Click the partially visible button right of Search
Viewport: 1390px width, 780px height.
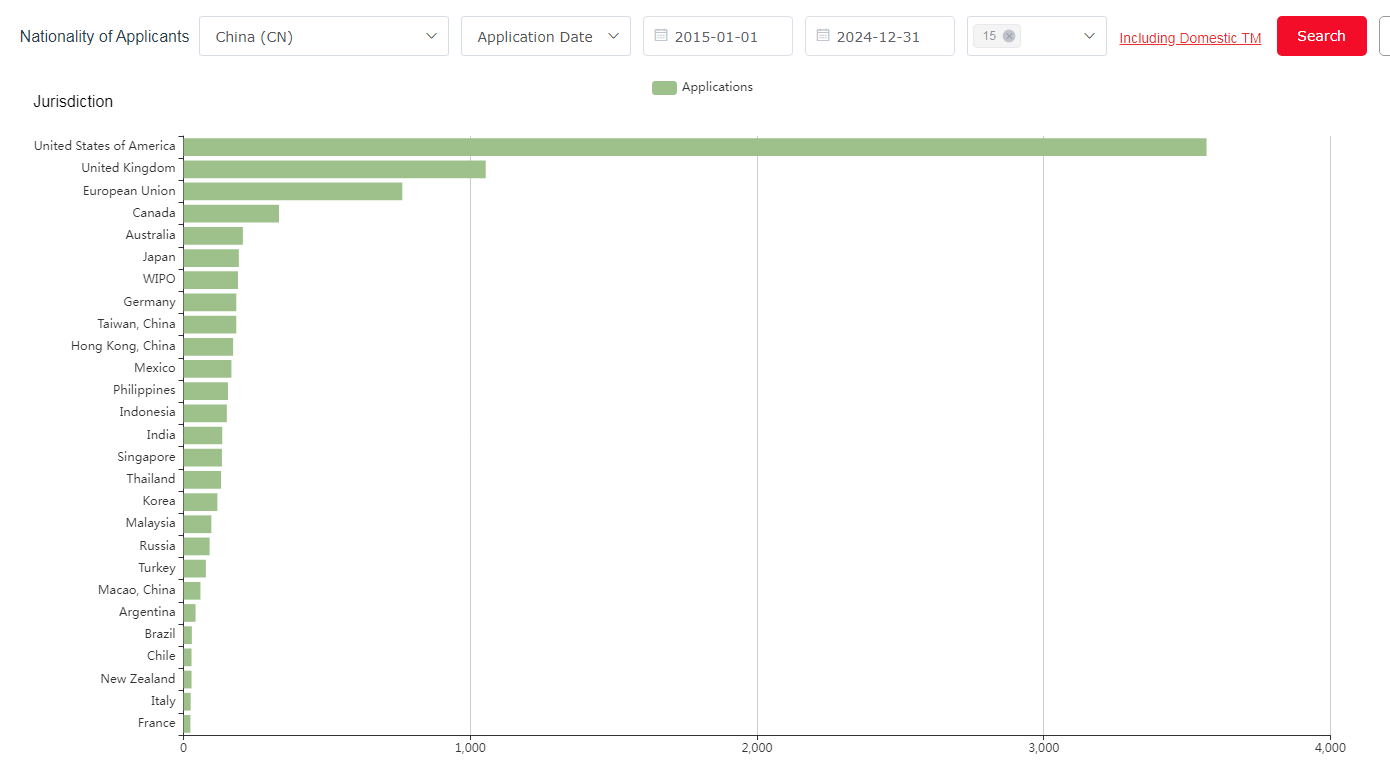[1384, 36]
